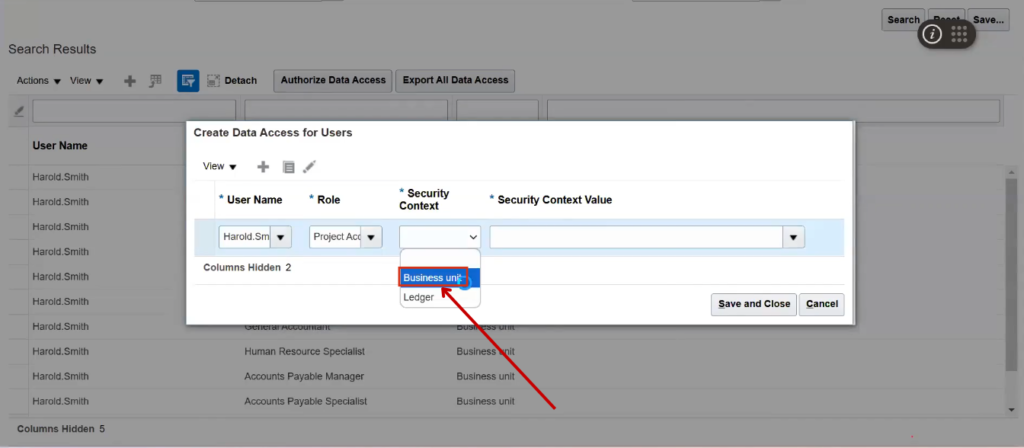Open the Role dropdown arrow
Viewport: 1024px width, 448px height.
coord(371,237)
